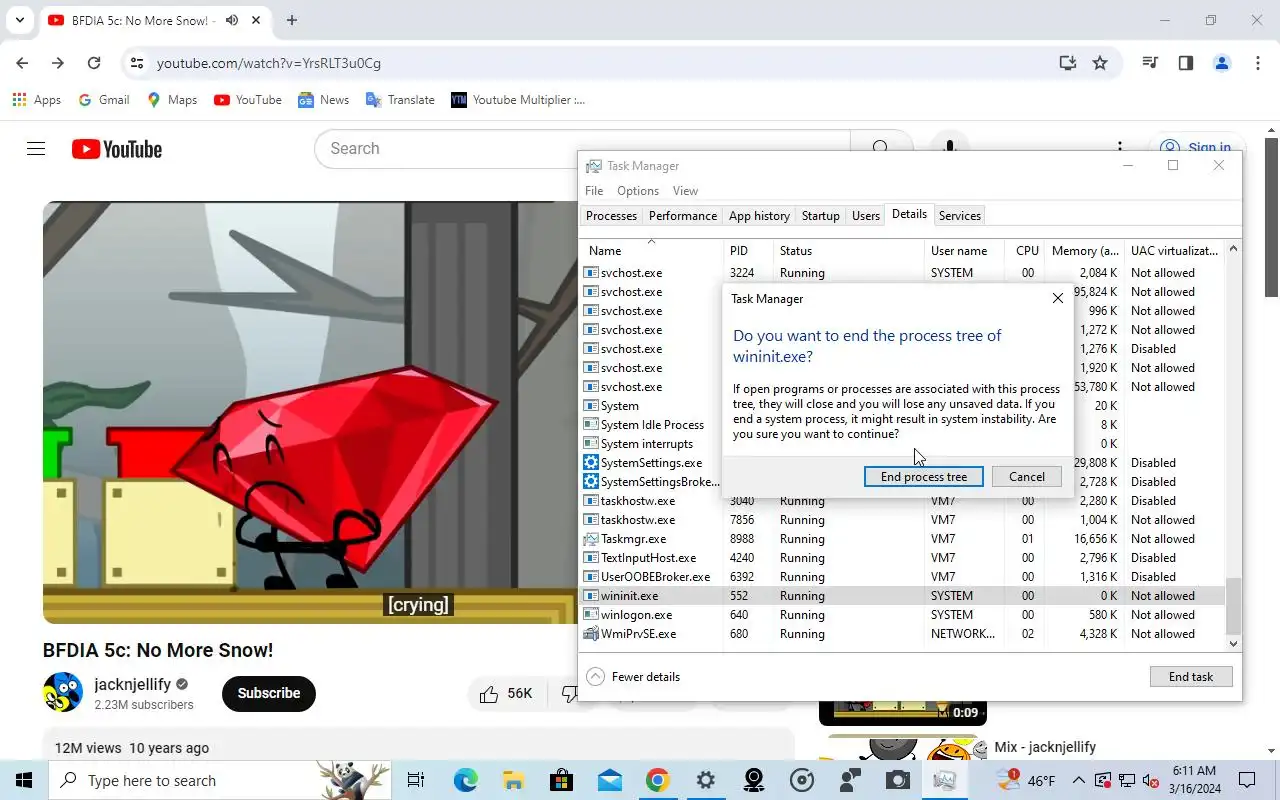Subscribe to jacknjellify channel
The height and width of the screenshot is (800, 1280).
(269, 693)
